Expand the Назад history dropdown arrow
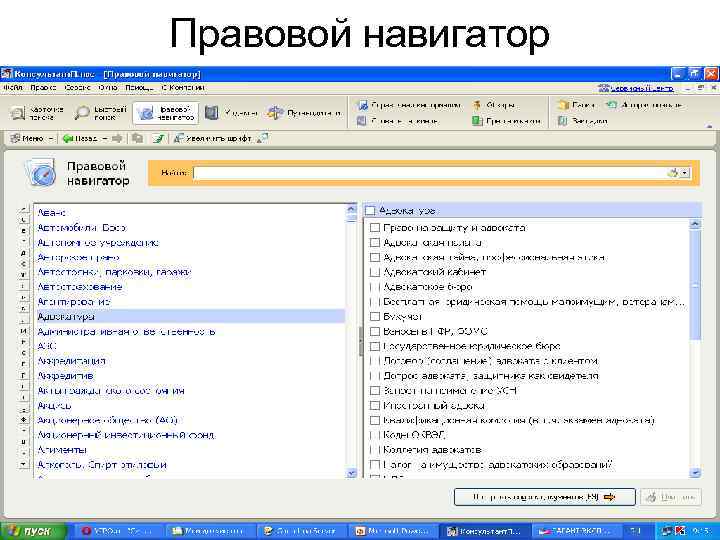This screenshot has width=720, height=540. tap(105, 138)
